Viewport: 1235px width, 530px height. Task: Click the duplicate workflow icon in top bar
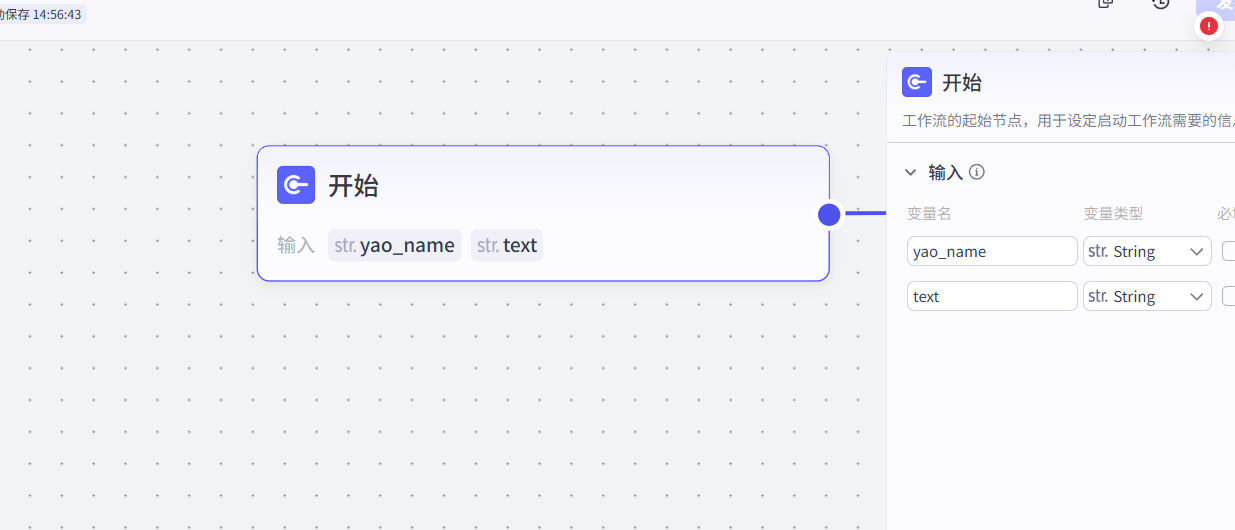[x=1106, y=4]
